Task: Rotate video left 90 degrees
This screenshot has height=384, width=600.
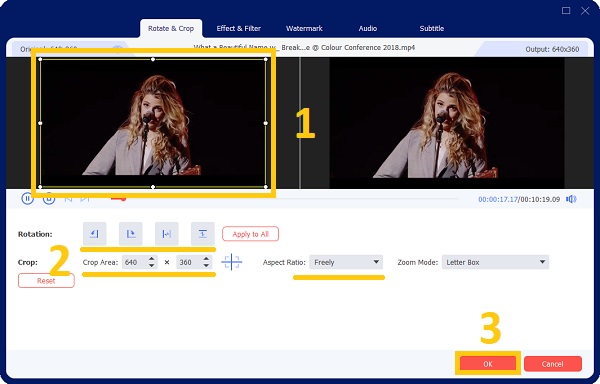Action: coord(95,234)
